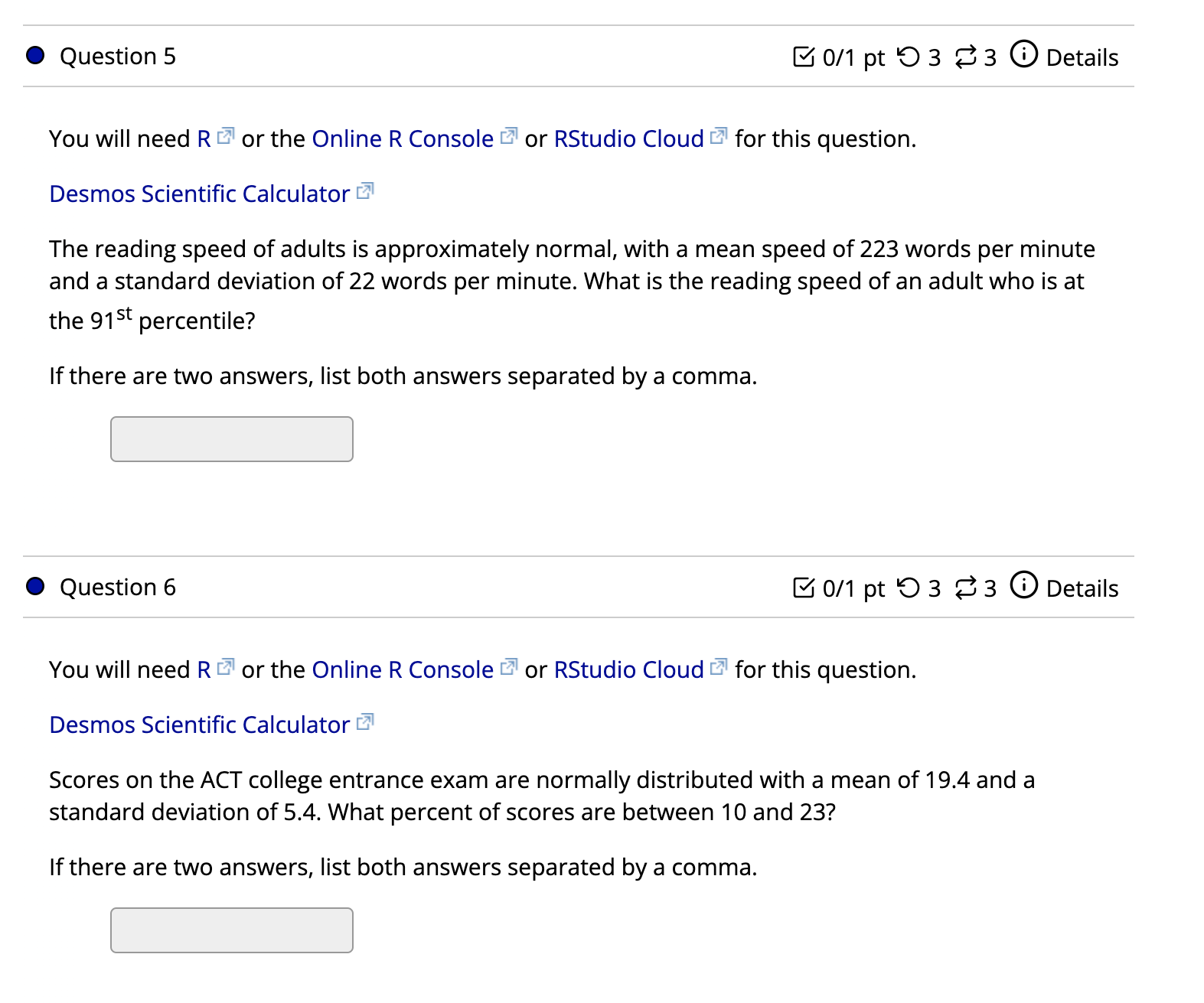Select the status bullet next to Question 5

coord(34,54)
